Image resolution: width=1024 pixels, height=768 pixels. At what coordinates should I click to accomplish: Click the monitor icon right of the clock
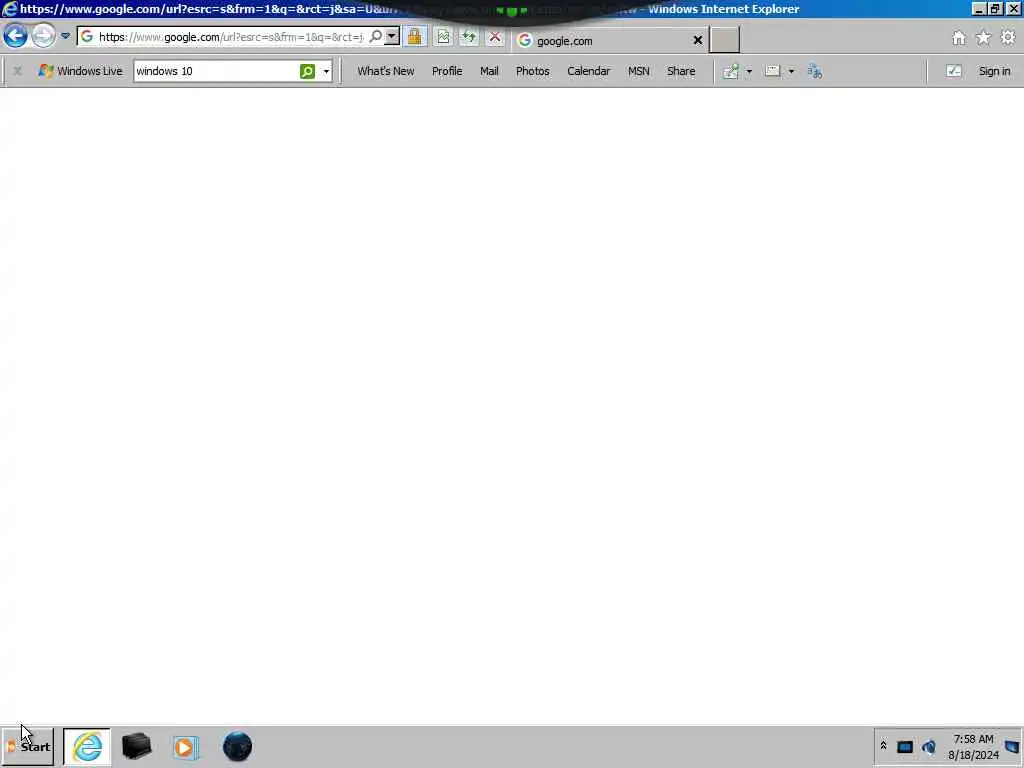click(1012, 746)
